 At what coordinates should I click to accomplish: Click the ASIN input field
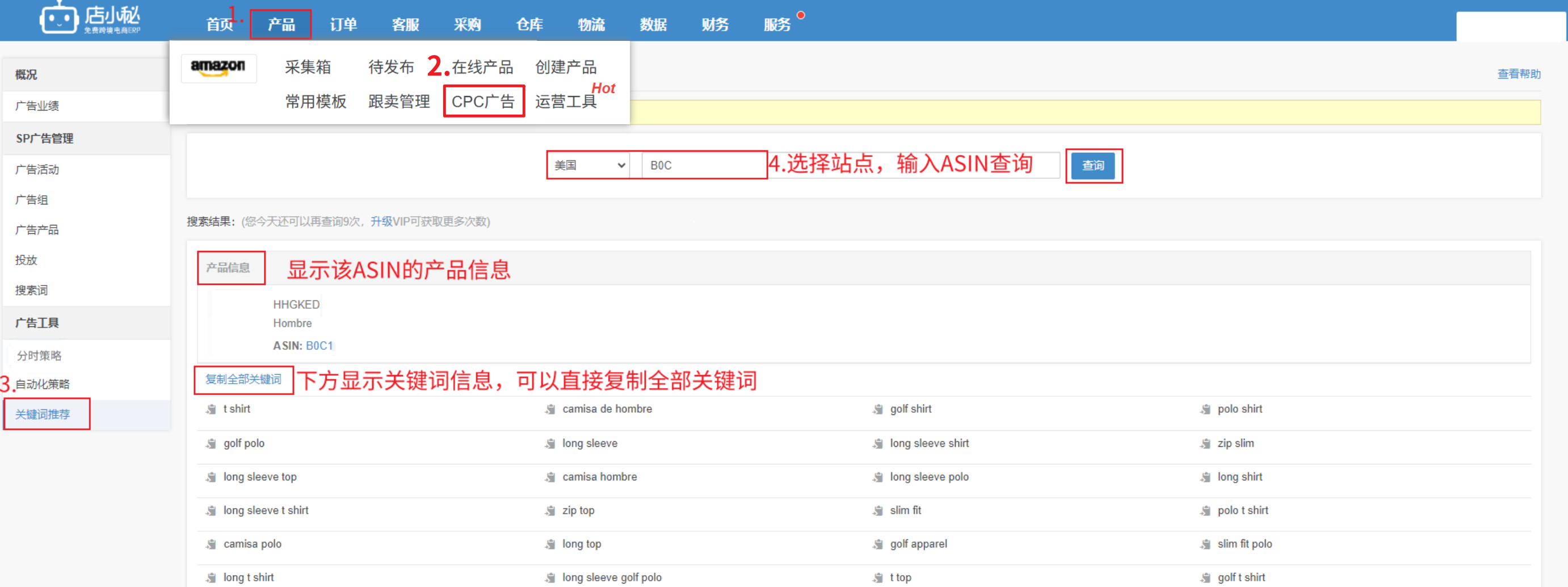tap(704, 165)
